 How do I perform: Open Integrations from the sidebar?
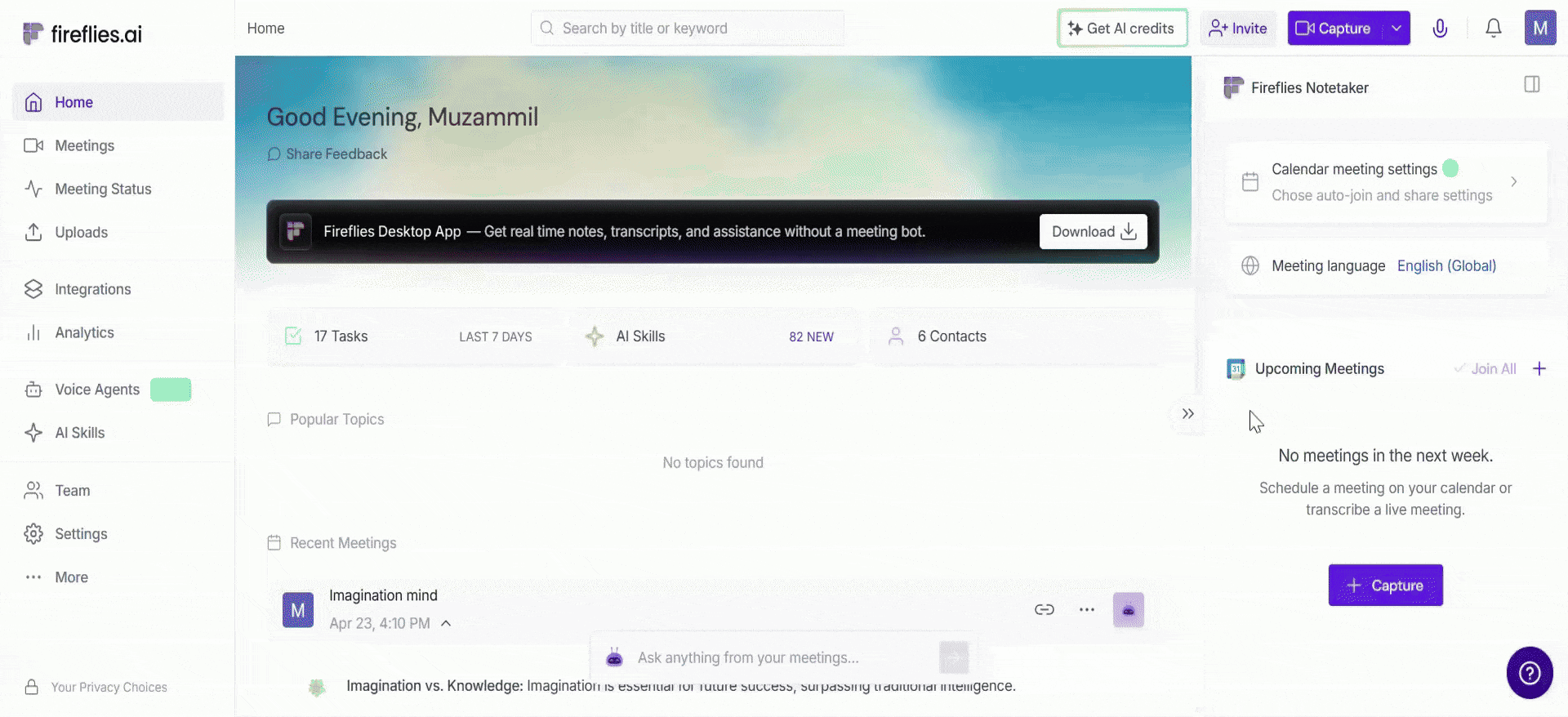pyautogui.click(x=118, y=289)
